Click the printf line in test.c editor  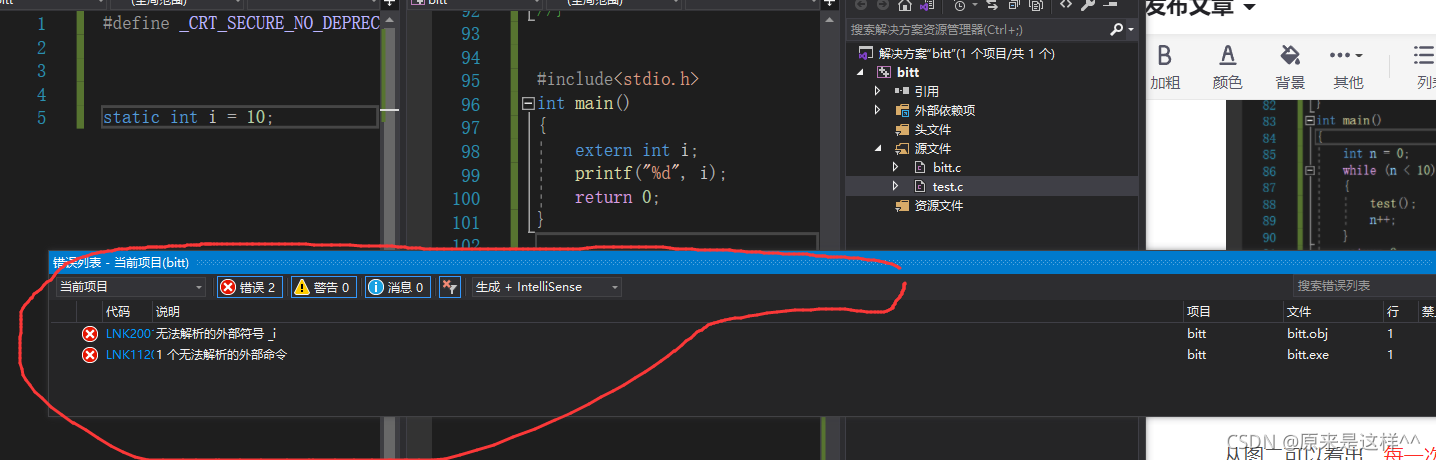[650, 173]
